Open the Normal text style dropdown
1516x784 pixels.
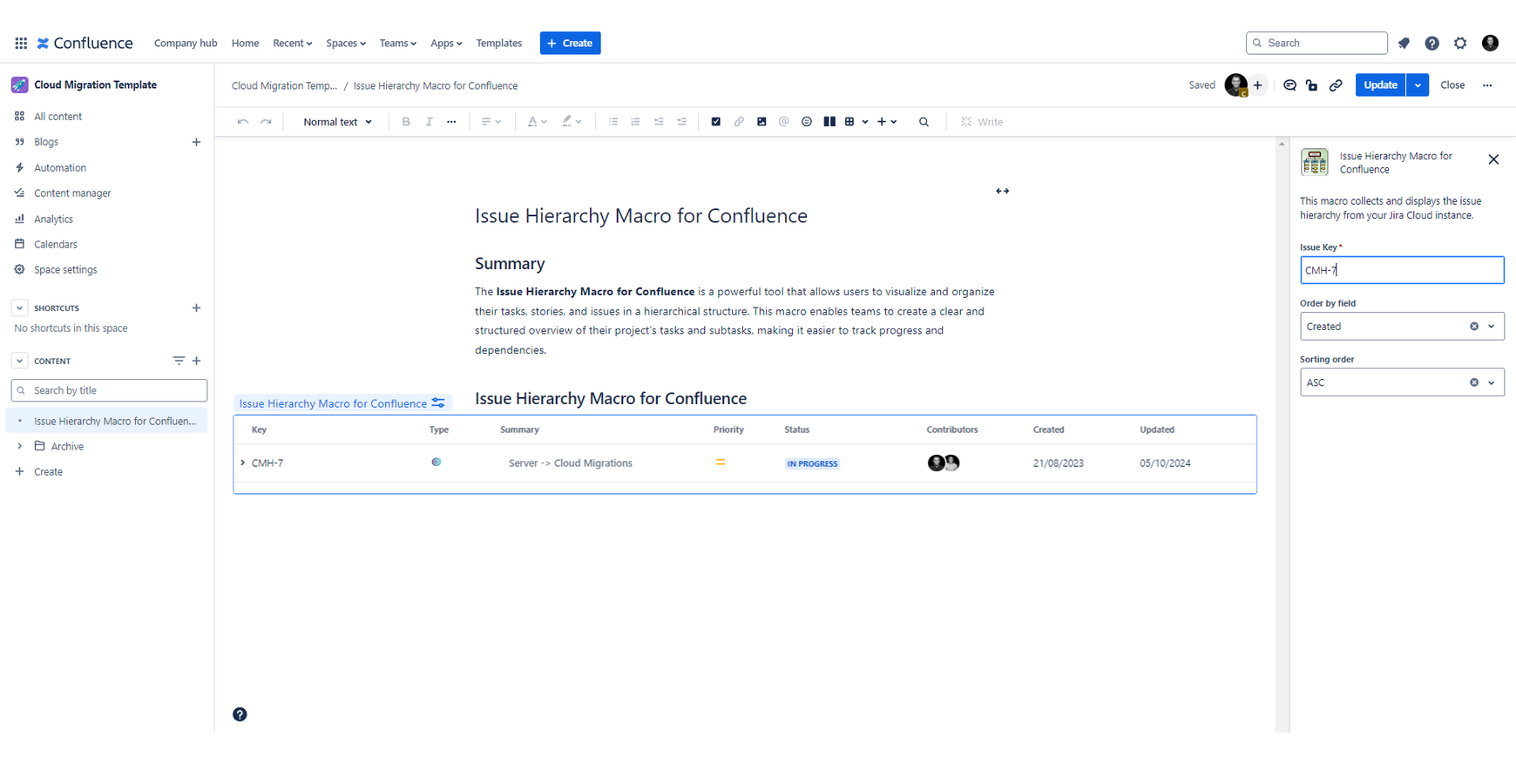[x=337, y=122]
